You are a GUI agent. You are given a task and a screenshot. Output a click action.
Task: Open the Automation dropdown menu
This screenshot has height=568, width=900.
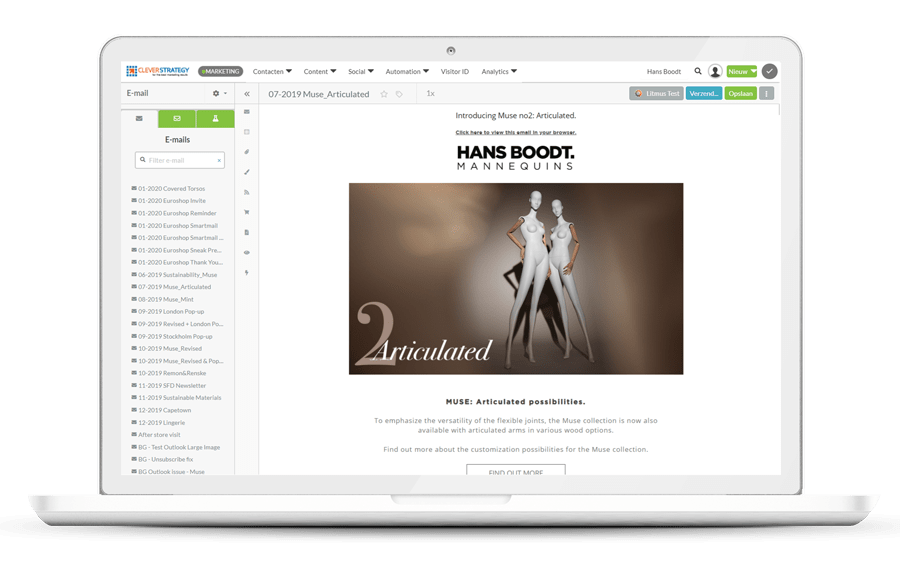point(407,72)
